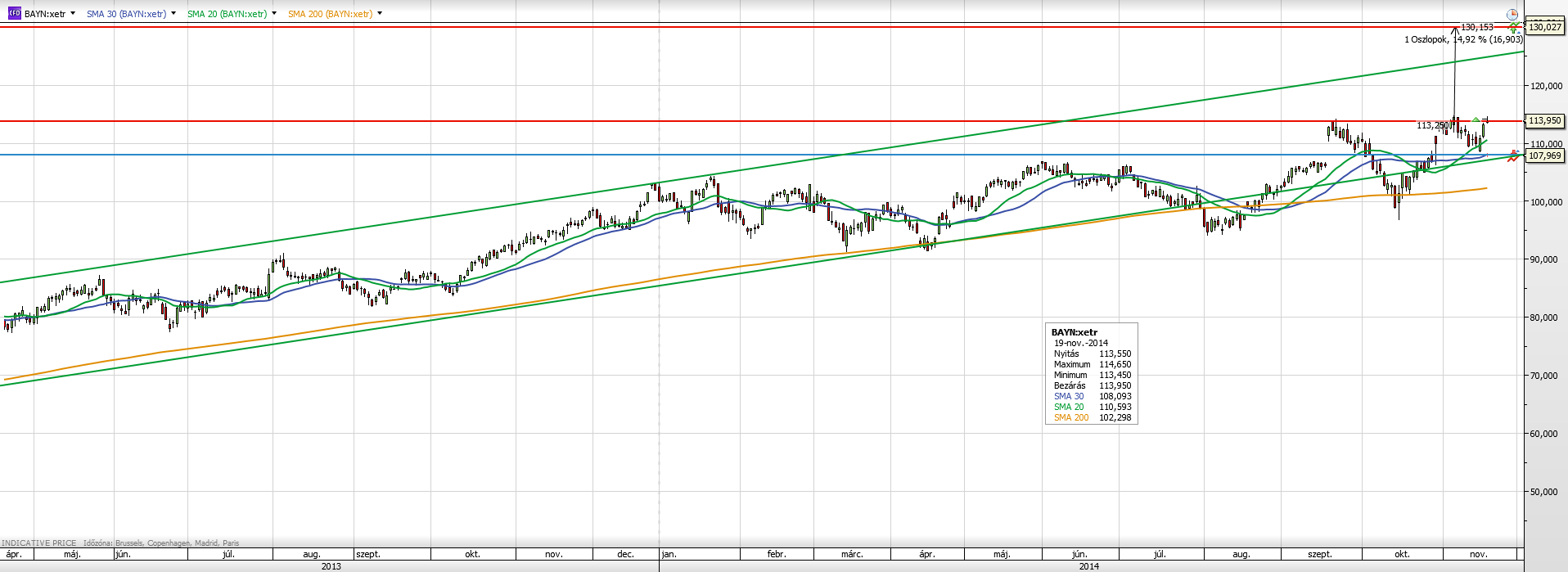The height and width of the screenshot is (572, 1568).
Task: Click the 2014 year label on time axis
Action: (x=1088, y=566)
